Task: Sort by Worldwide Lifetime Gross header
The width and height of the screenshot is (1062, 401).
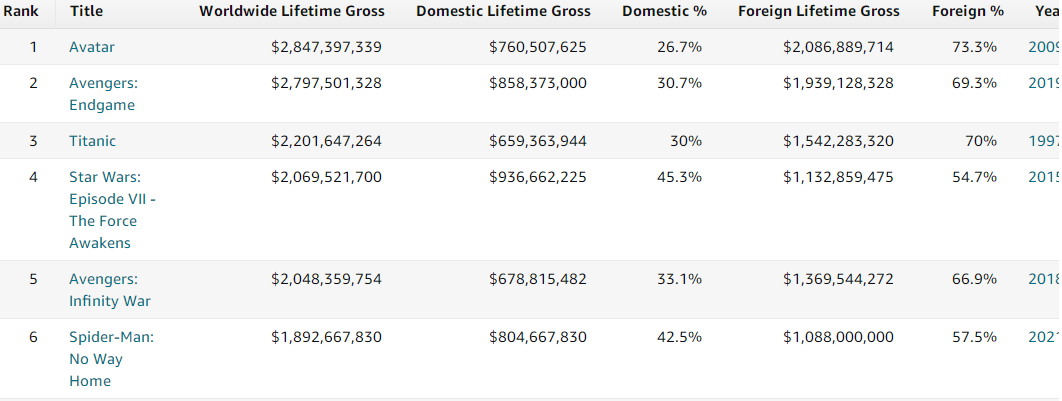Action: (290, 11)
